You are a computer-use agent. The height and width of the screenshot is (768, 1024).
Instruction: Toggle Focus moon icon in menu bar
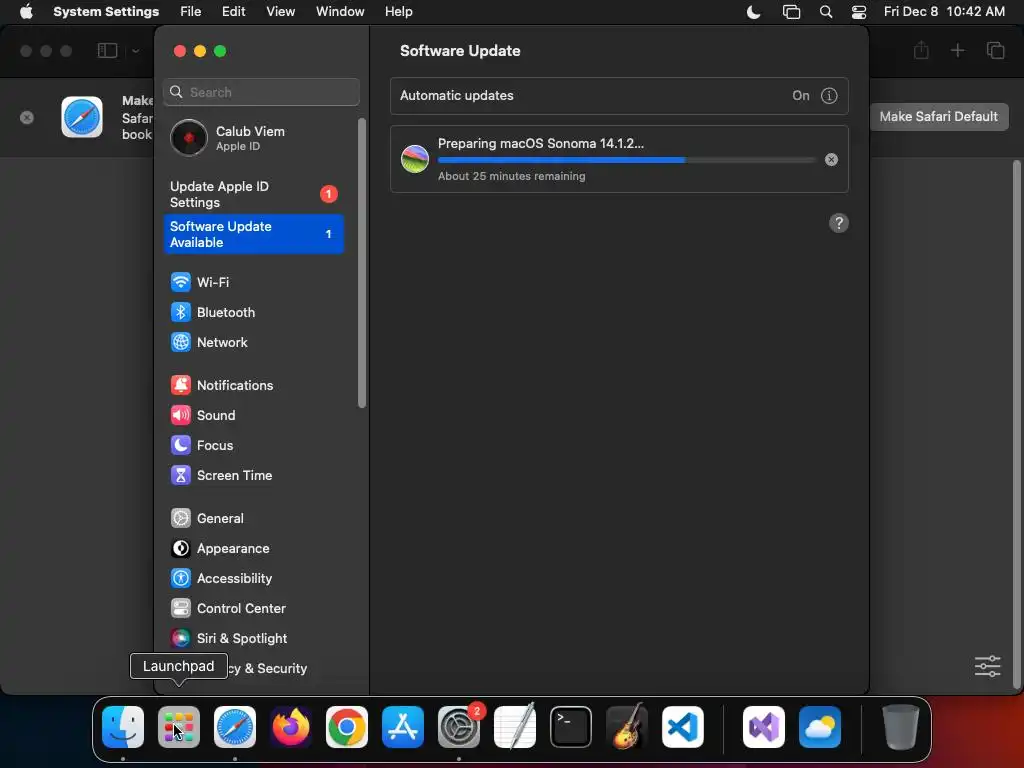[754, 12]
